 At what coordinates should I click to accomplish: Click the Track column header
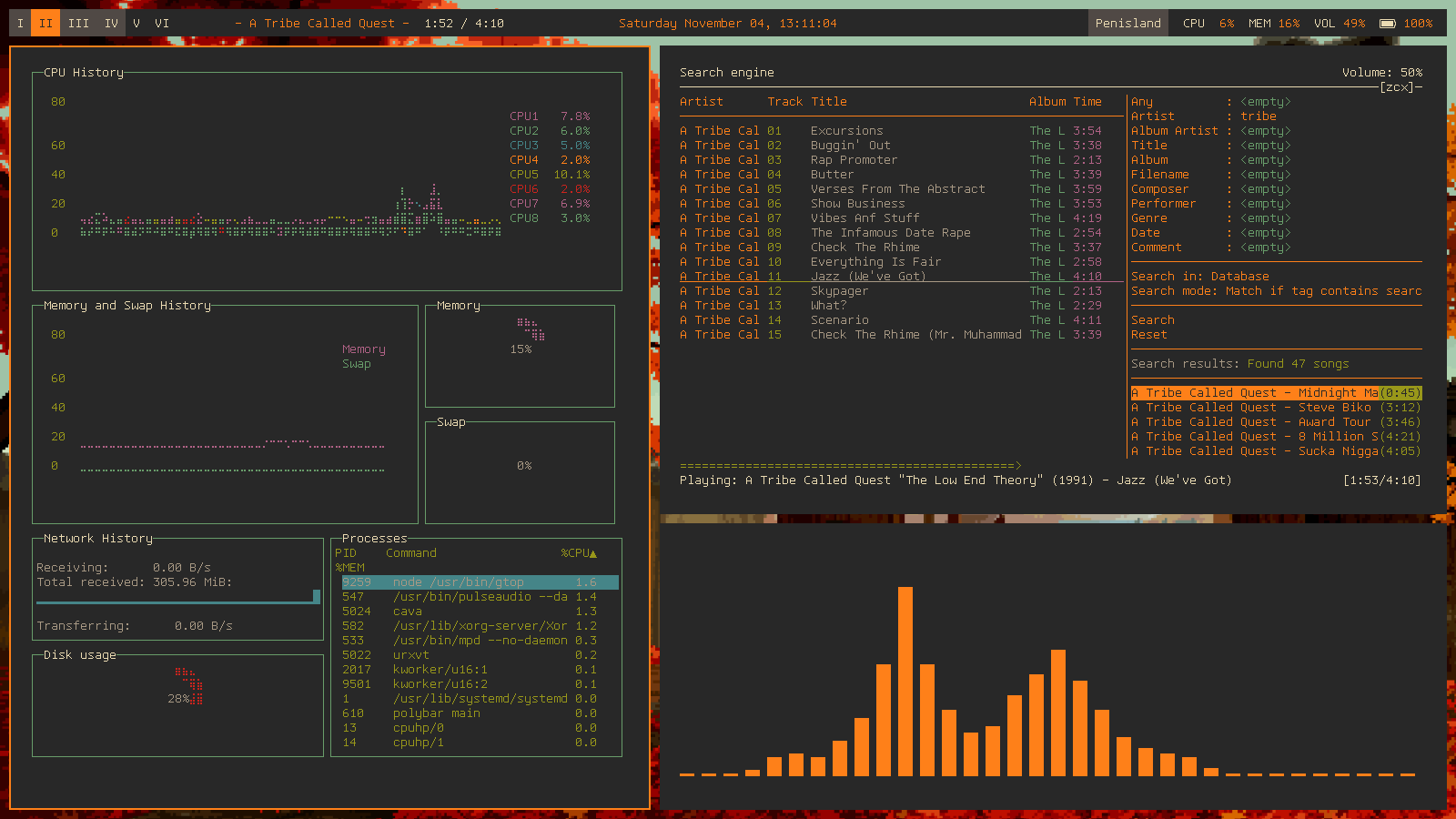point(784,102)
